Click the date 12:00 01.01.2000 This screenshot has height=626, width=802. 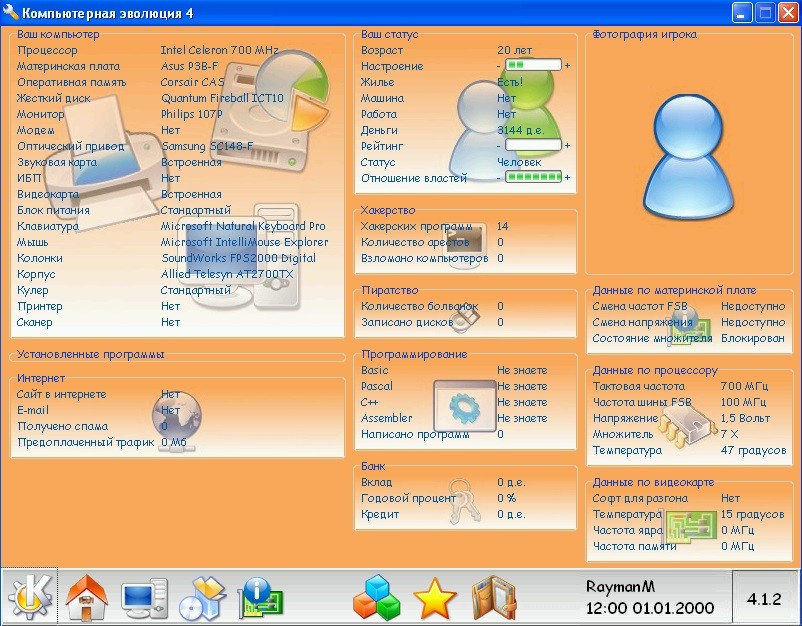click(650, 608)
